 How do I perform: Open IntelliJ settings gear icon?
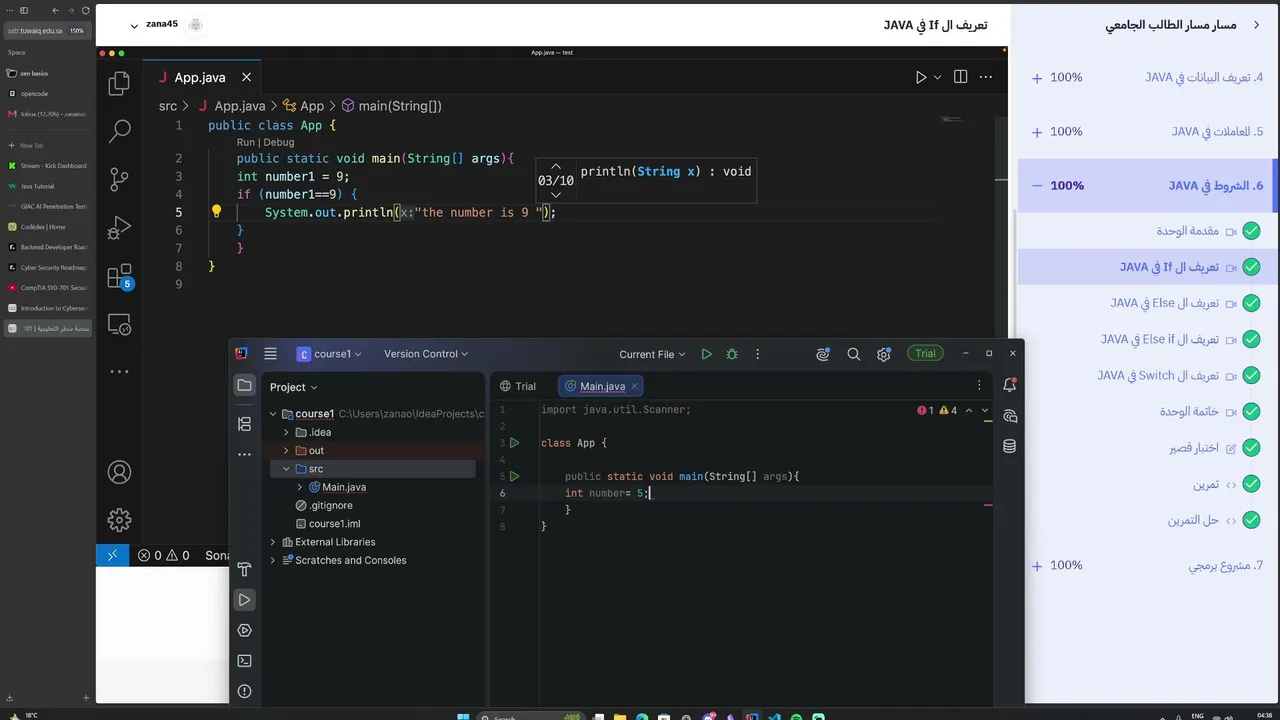pyautogui.click(x=884, y=354)
